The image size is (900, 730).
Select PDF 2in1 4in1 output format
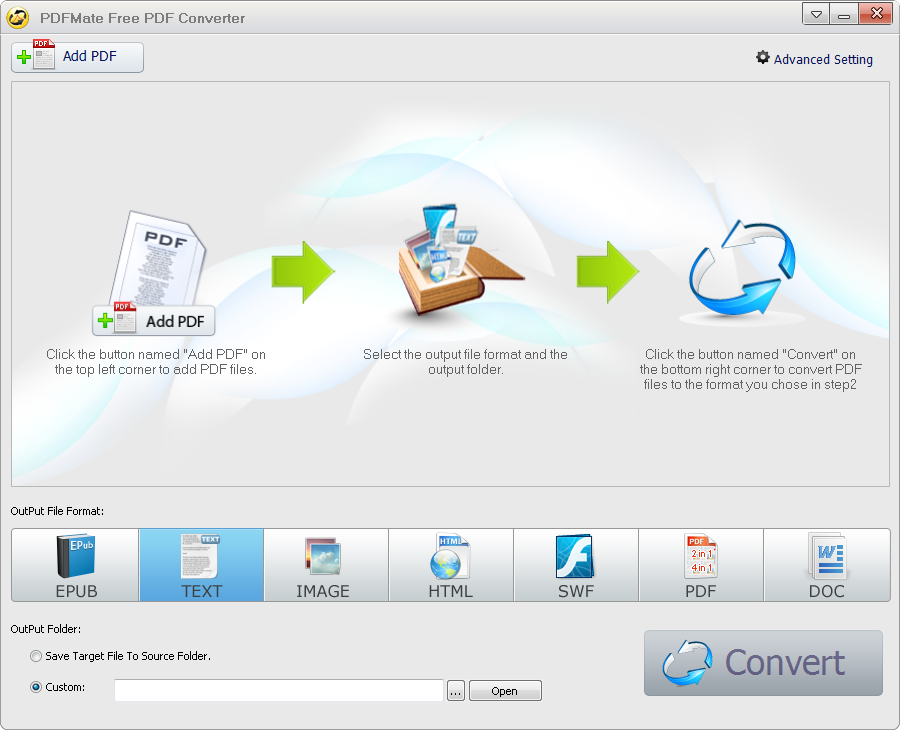click(x=701, y=565)
